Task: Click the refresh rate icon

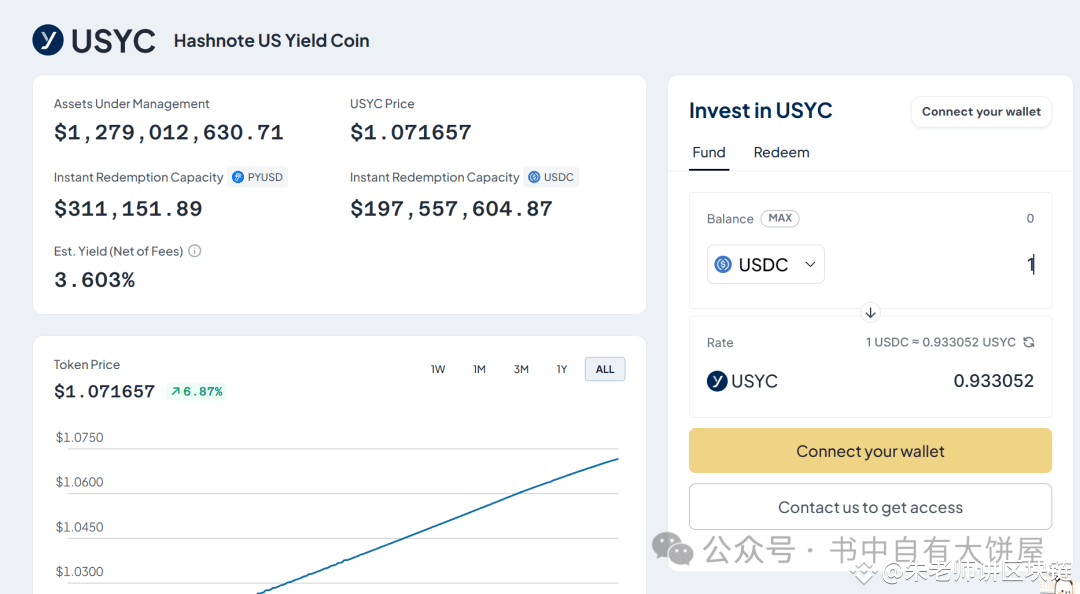Action: (1029, 342)
